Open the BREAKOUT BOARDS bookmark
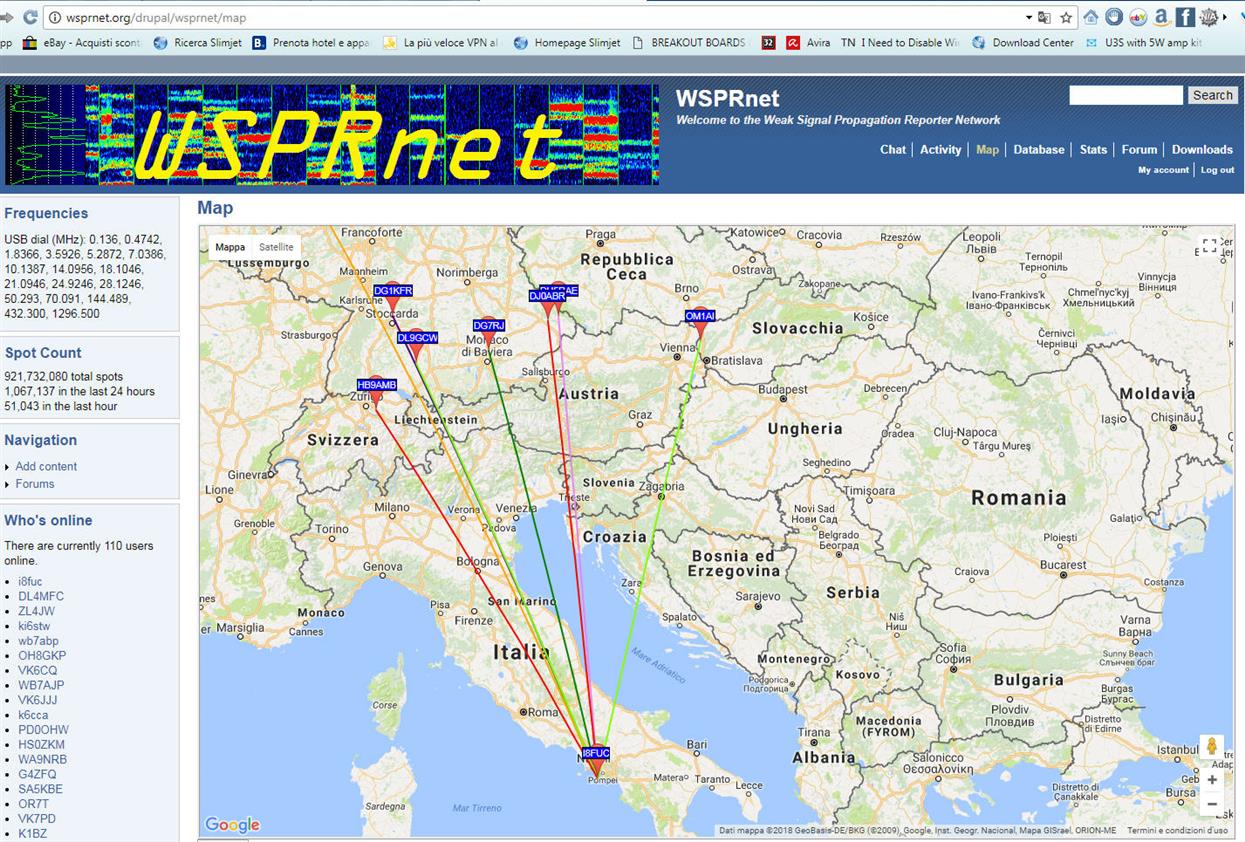This screenshot has width=1245, height=842. [690, 43]
